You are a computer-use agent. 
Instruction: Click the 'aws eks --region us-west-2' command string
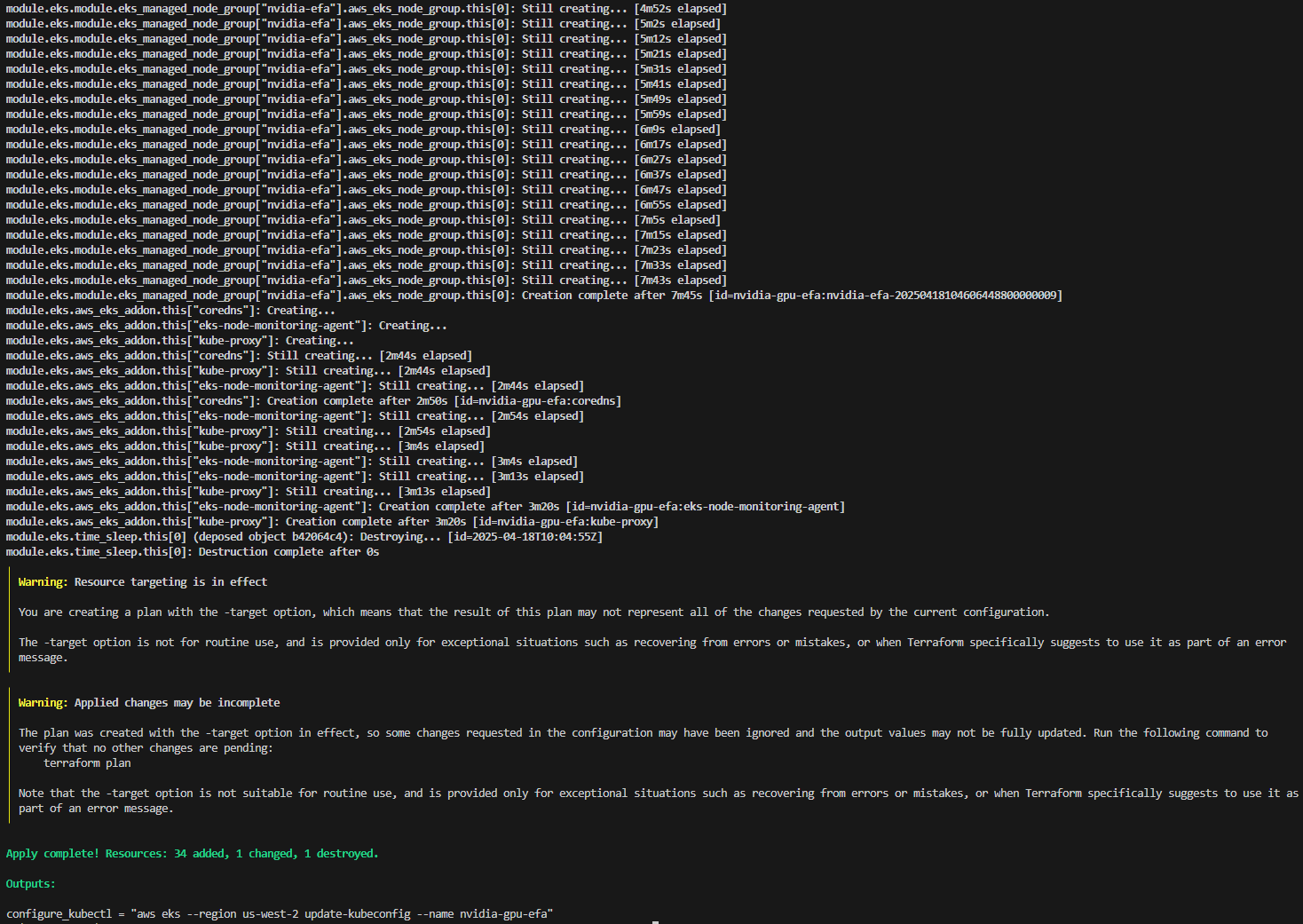pos(342,914)
